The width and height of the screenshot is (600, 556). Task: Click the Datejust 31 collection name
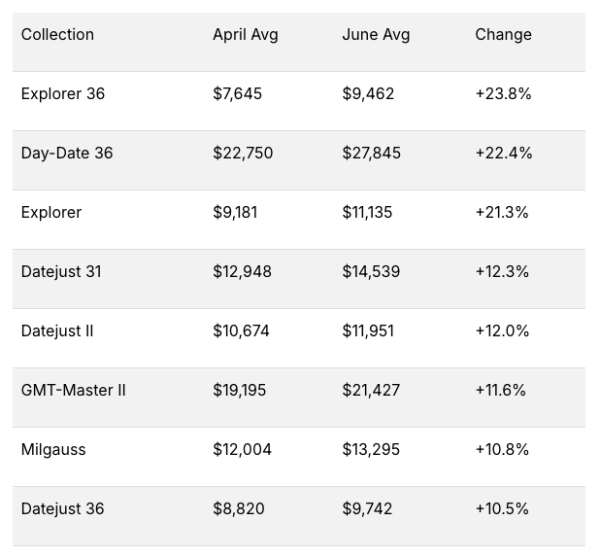[x=61, y=272]
